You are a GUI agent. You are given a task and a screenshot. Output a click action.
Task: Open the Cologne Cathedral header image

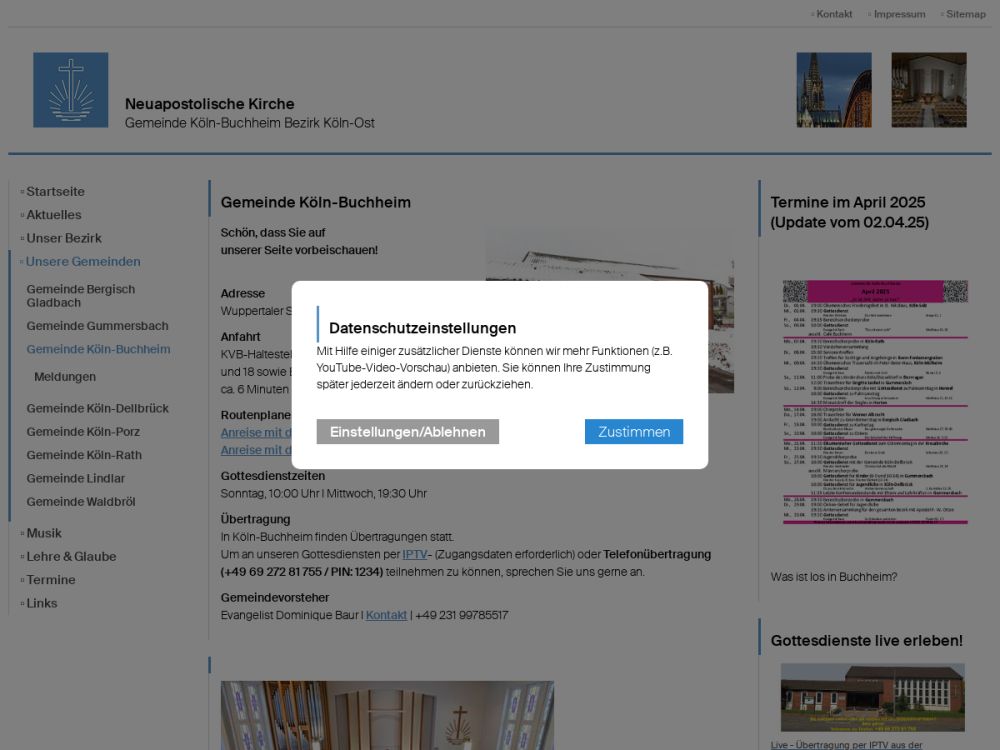833,90
